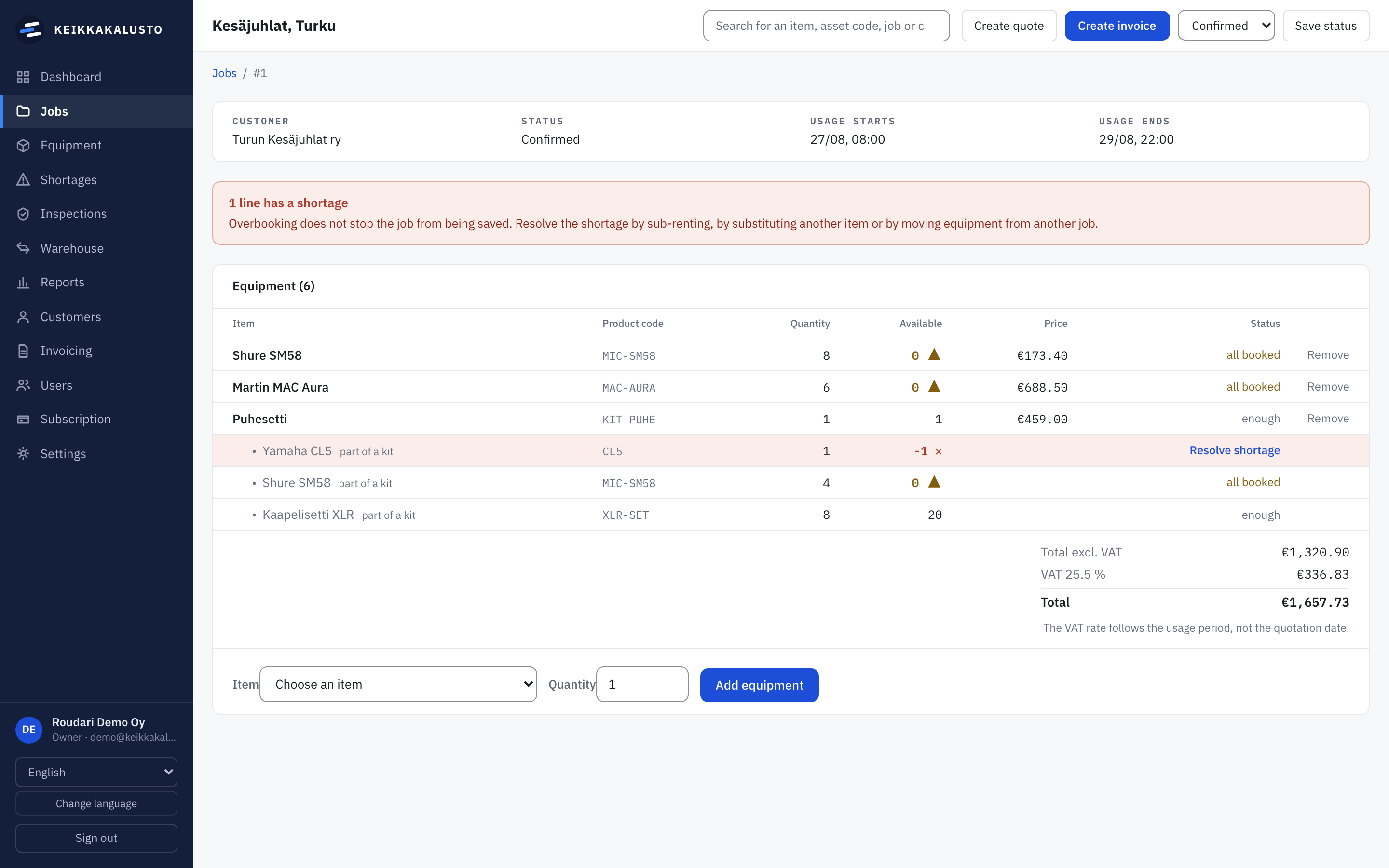Click the Customers person icon
Image resolution: width=1389 pixels, height=868 pixels.
(23, 317)
